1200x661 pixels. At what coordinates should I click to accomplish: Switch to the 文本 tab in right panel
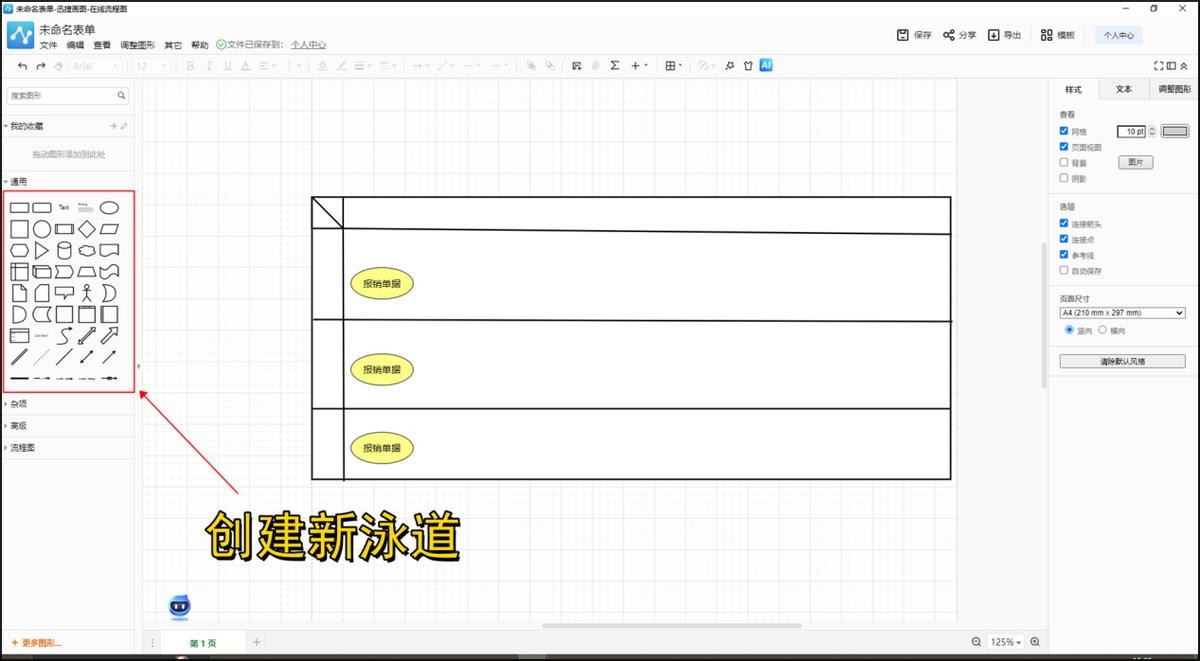(x=1123, y=89)
